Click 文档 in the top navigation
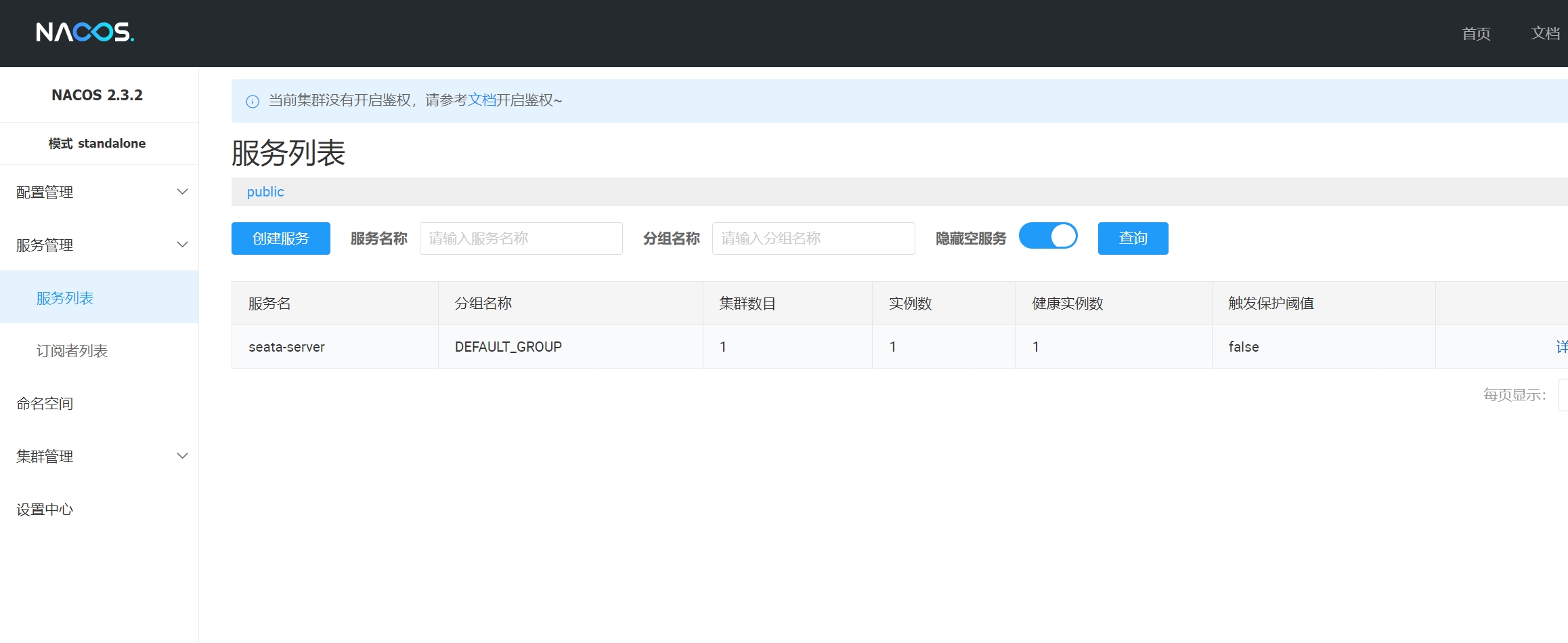Viewport: 1568px width, 643px height. [1545, 34]
